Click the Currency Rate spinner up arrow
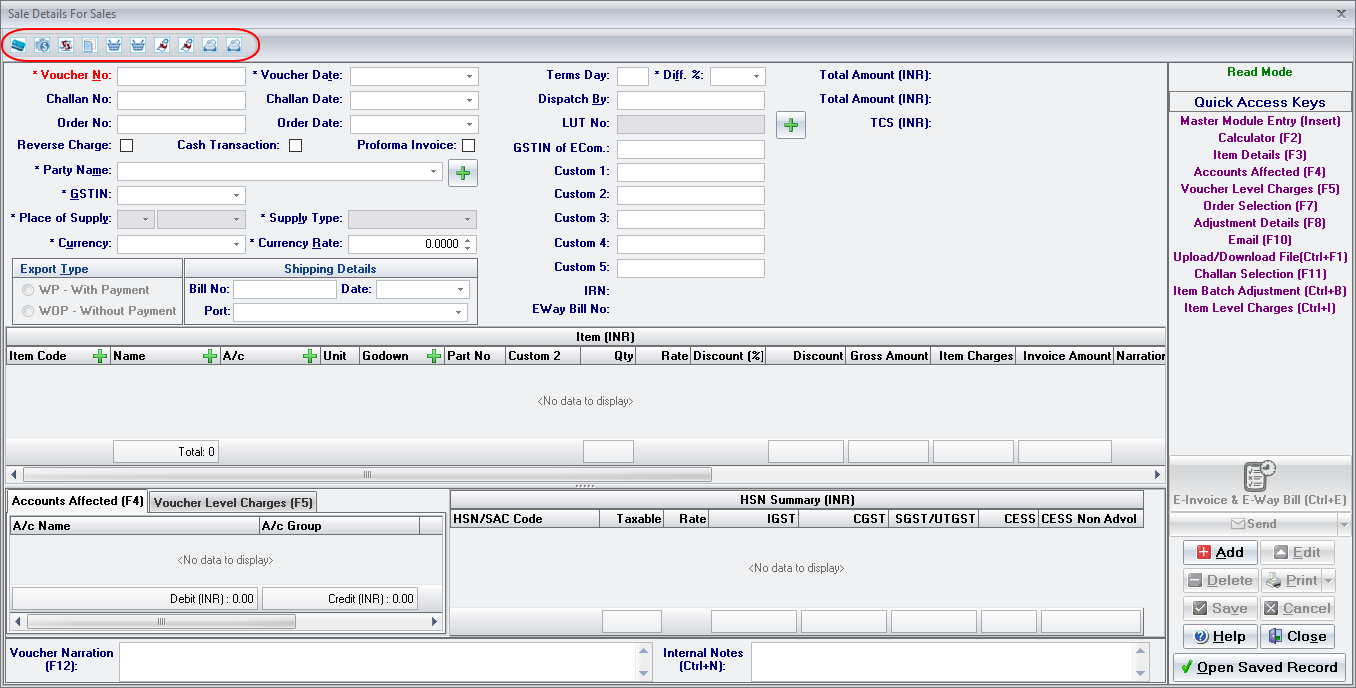This screenshot has width=1356, height=688. tap(470, 240)
